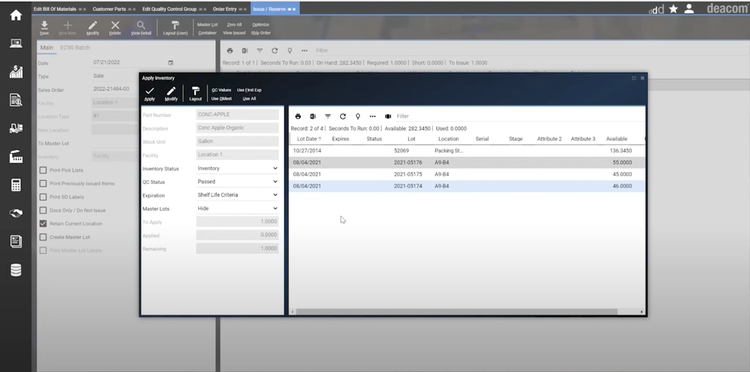
Task: Click the Use First Exp button
Action: [249, 90]
